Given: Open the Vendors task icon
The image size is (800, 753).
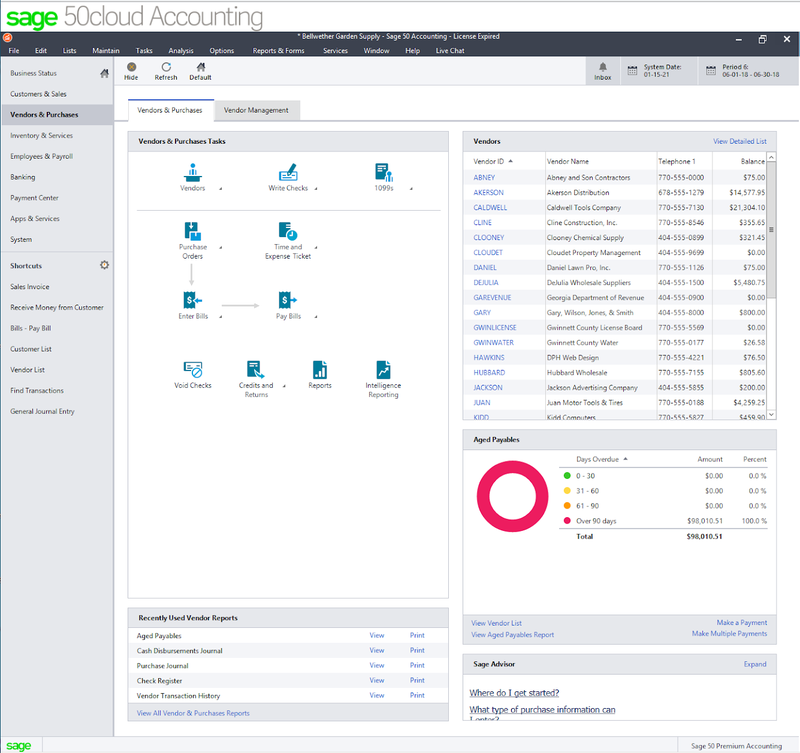Looking at the screenshot, I should click(193, 172).
